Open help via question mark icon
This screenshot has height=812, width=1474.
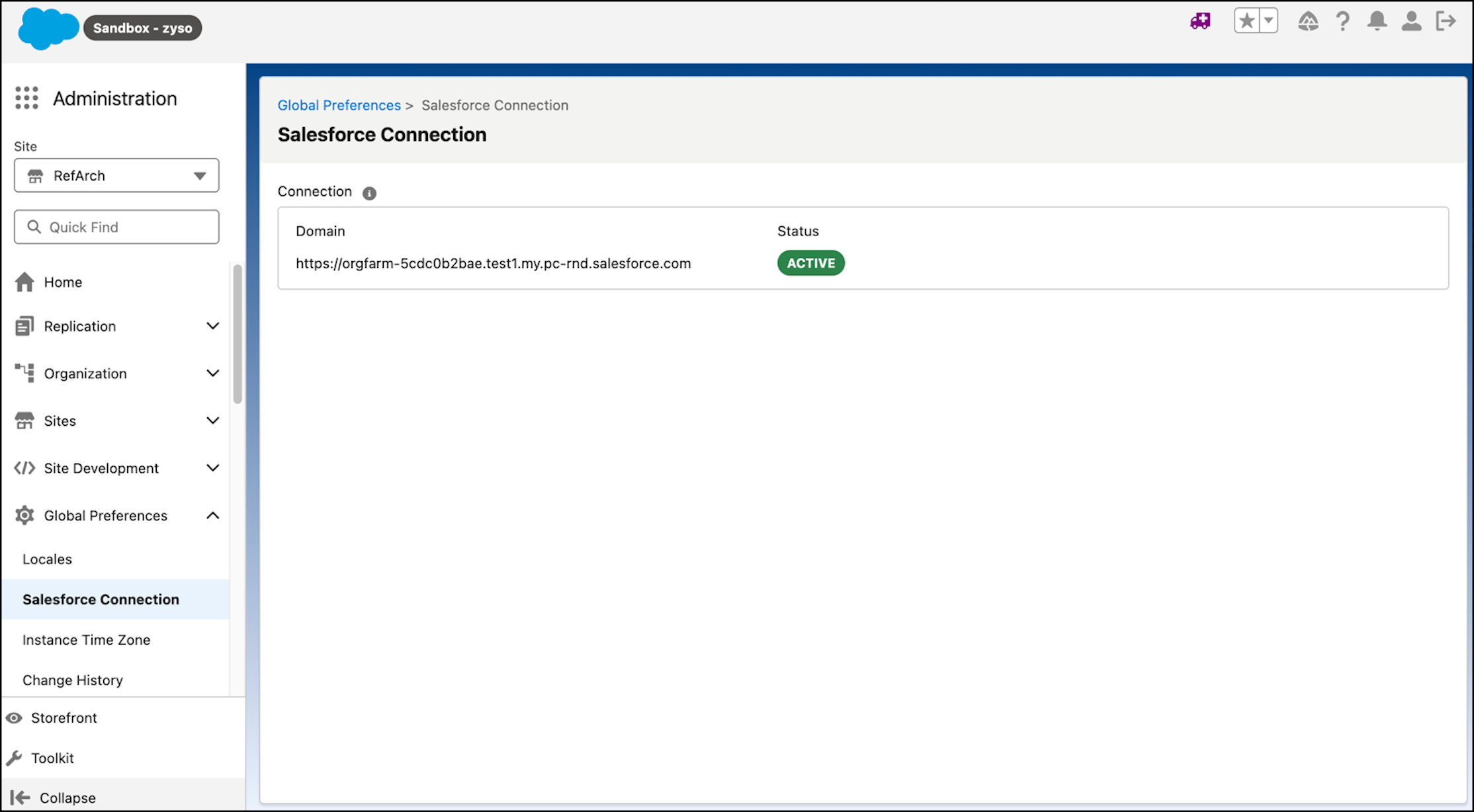[x=1342, y=21]
